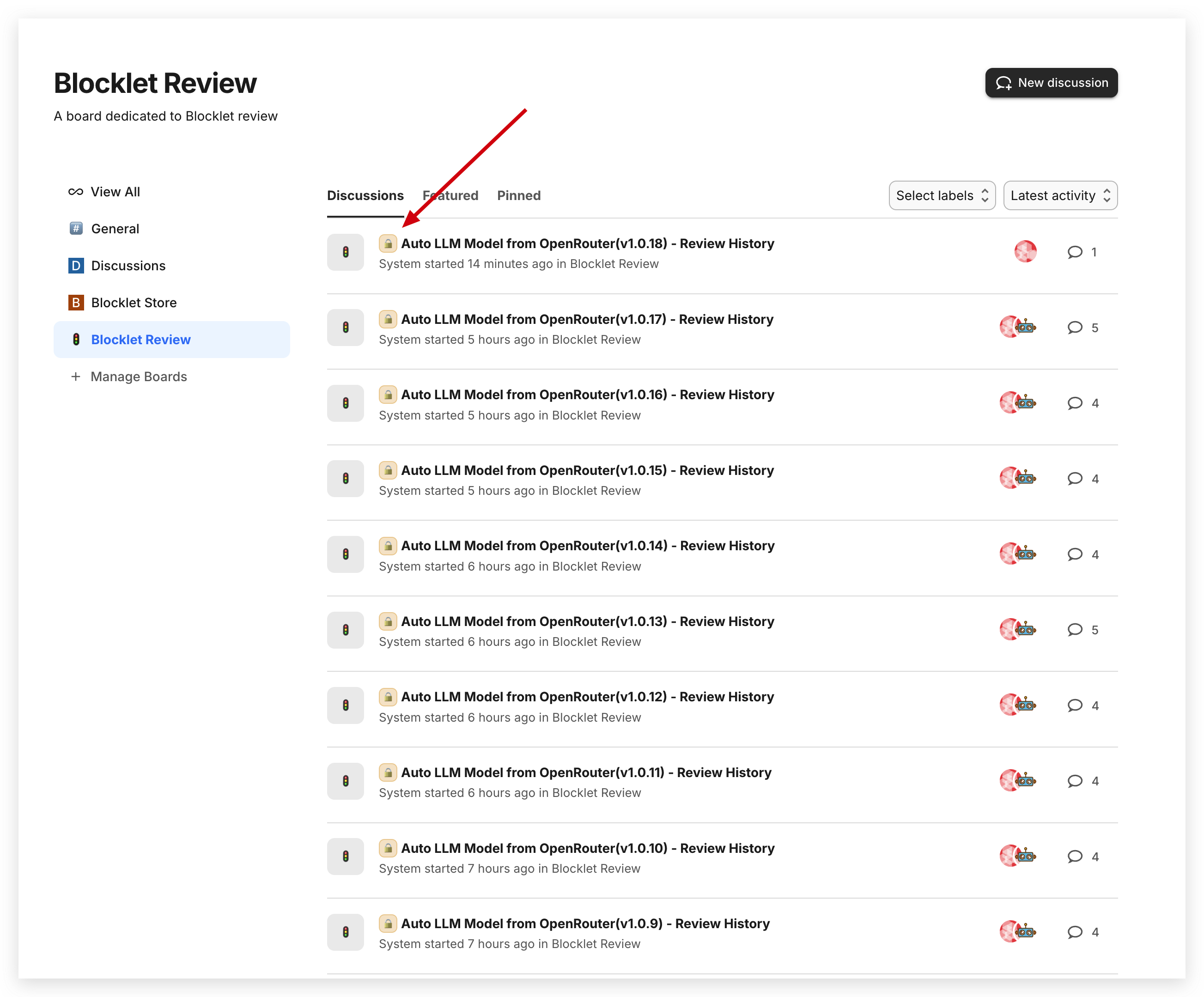Screen dimensions: 1204x997
Task: Click plus icon beside Manage Boards
Action: coord(76,377)
